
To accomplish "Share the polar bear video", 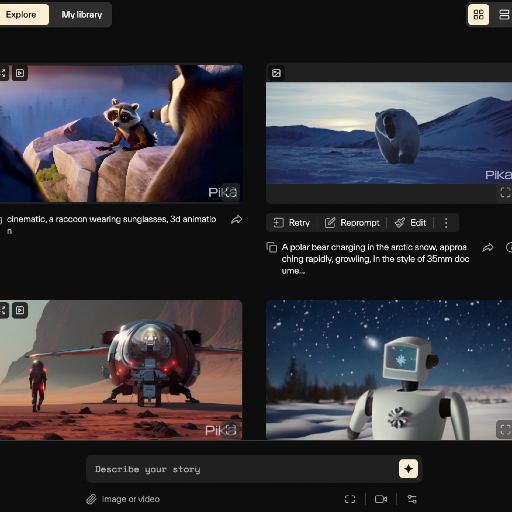I will [x=488, y=248].
